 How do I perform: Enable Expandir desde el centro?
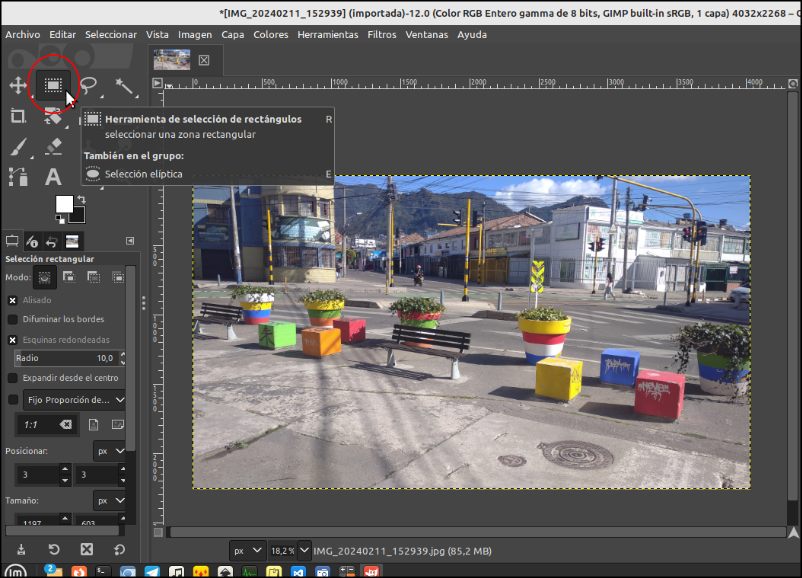point(13,378)
